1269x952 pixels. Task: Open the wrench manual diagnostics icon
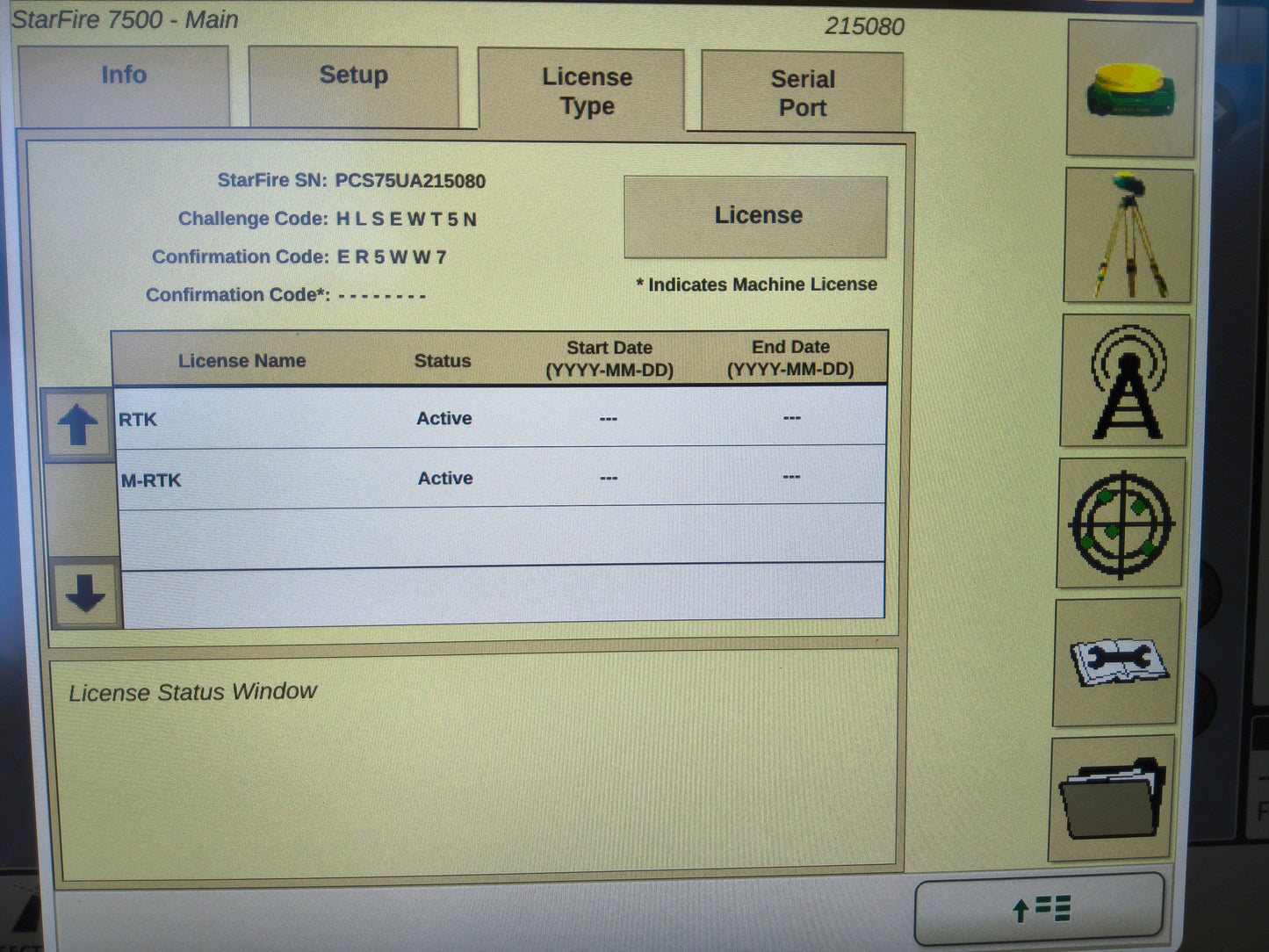(x=1117, y=662)
